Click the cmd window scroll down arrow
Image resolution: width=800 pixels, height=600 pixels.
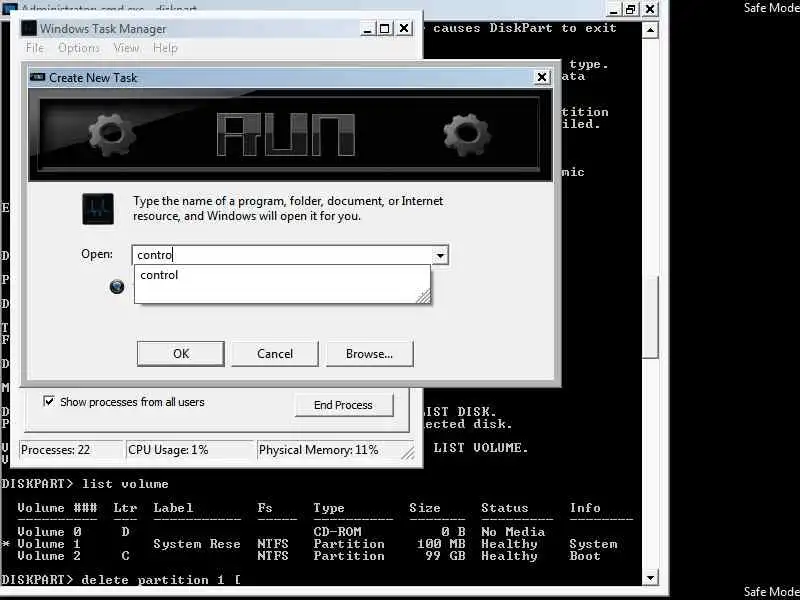[x=650, y=578]
